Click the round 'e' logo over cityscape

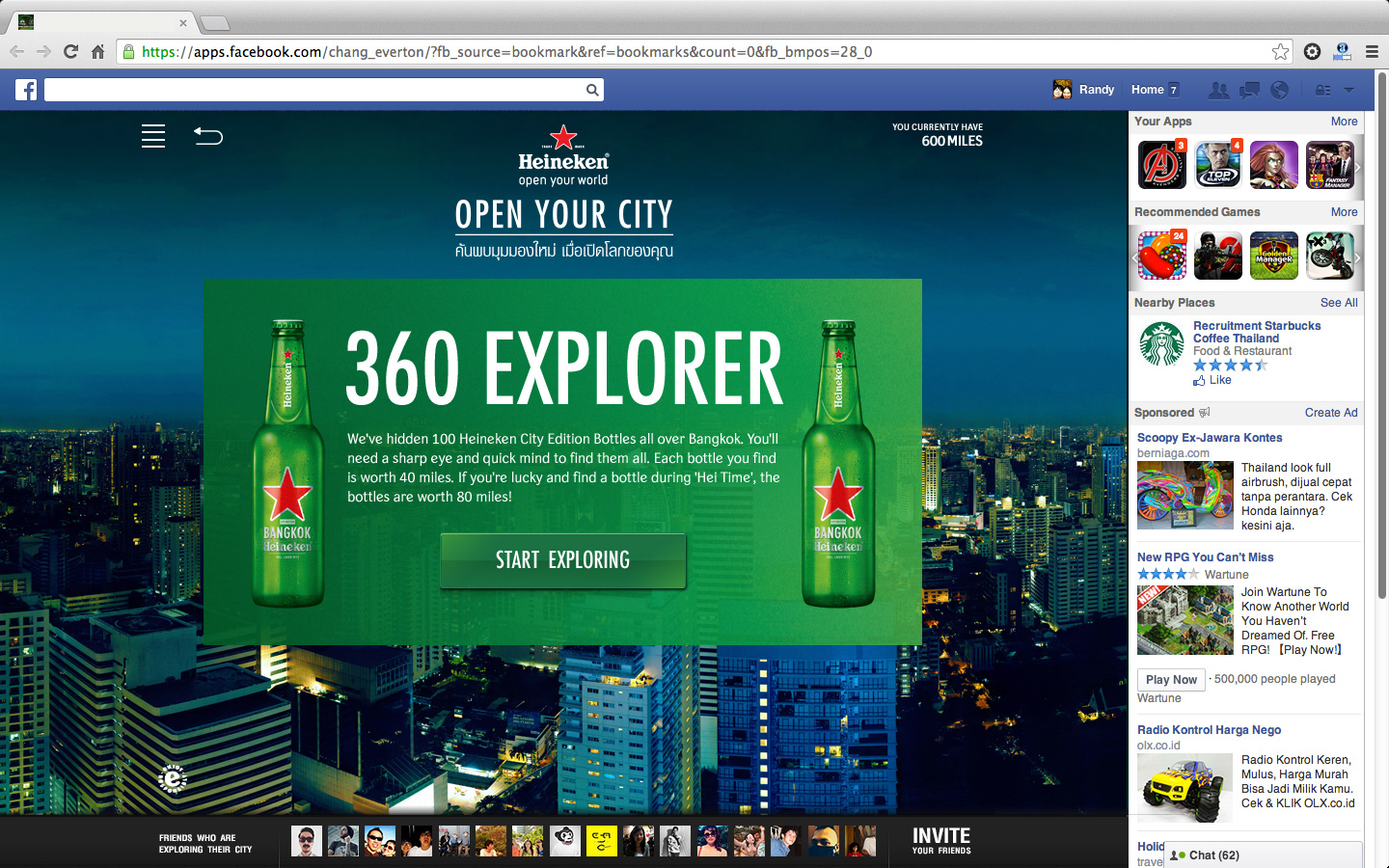pyautogui.click(x=173, y=778)
